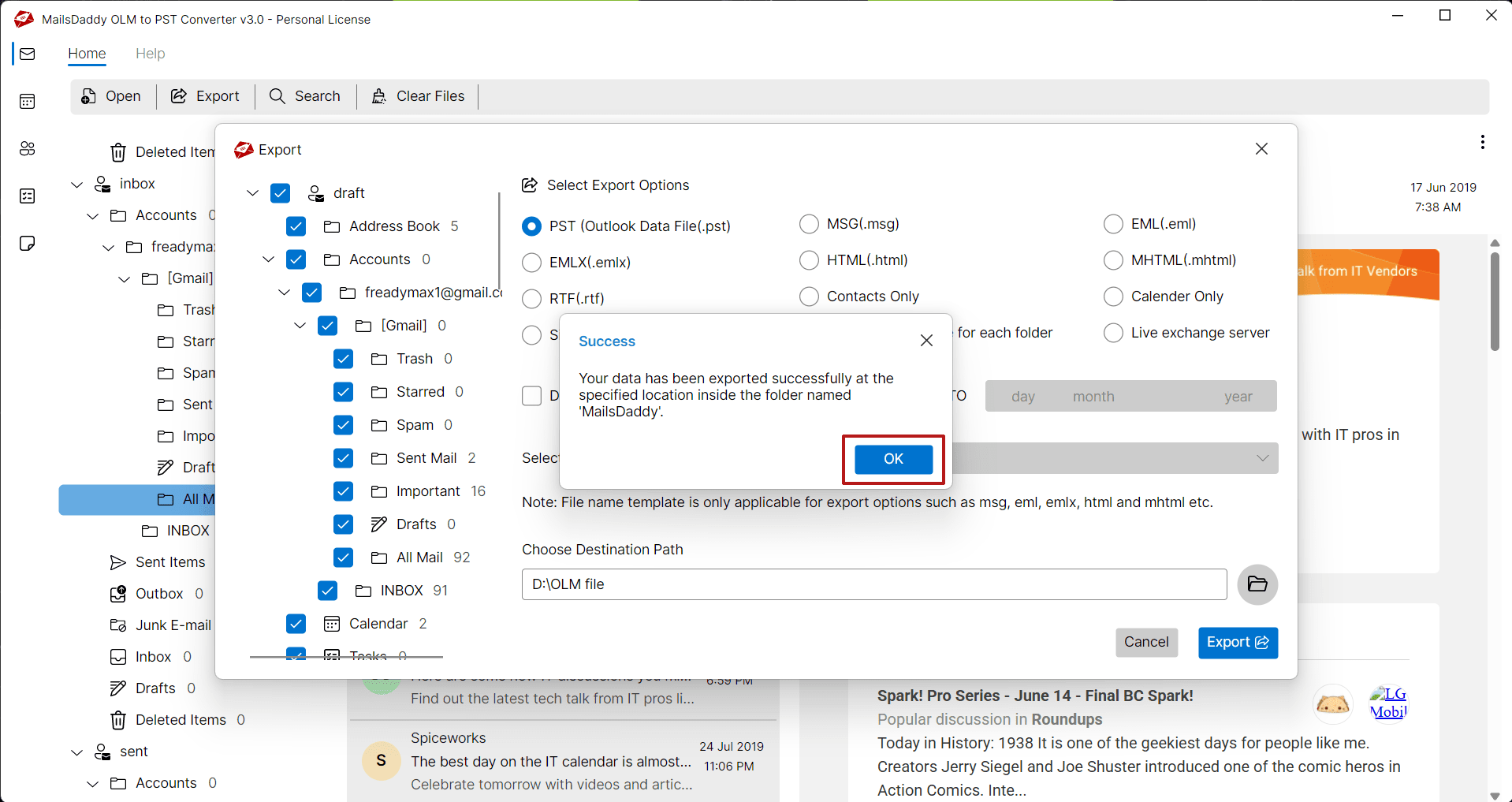Select MHTML(.mhtml) export format
Screen dimensions: 1512x802
(1113, 260)
